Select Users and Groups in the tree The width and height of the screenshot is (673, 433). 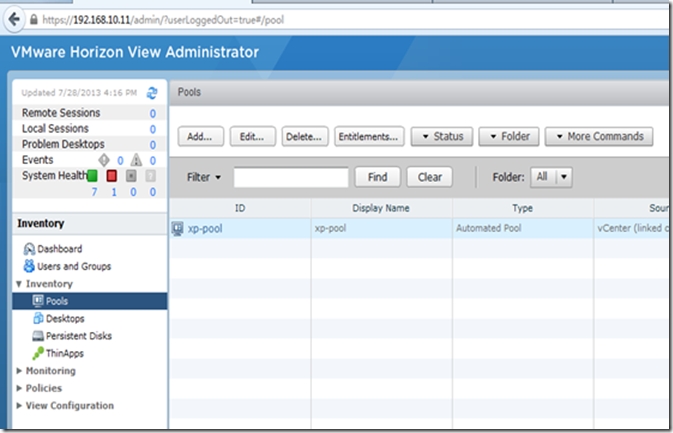pyautogui.click(x=74, y=266)
